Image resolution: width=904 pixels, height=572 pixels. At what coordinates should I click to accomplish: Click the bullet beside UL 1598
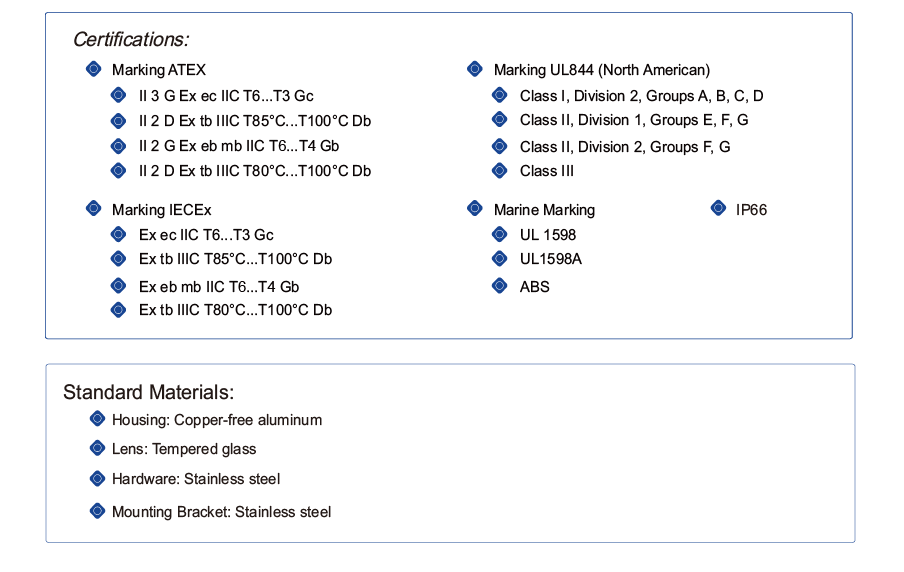(x=500, y=234)
